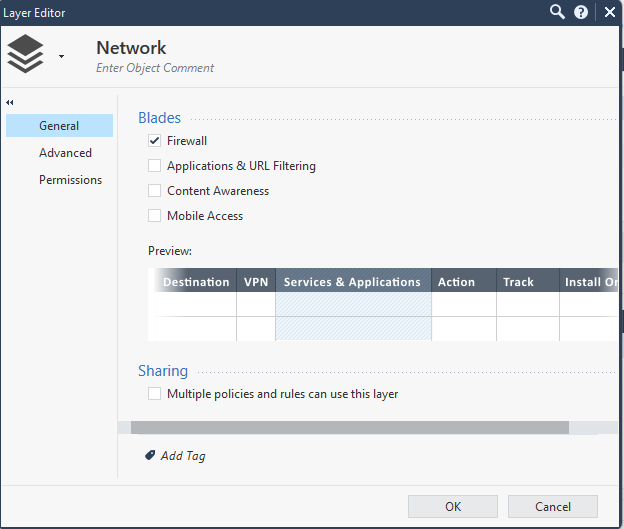Image resolution: width=624 pixels, height=529 pixels.
Task: Switch to the Advanced tab
Action: point(65,153)
